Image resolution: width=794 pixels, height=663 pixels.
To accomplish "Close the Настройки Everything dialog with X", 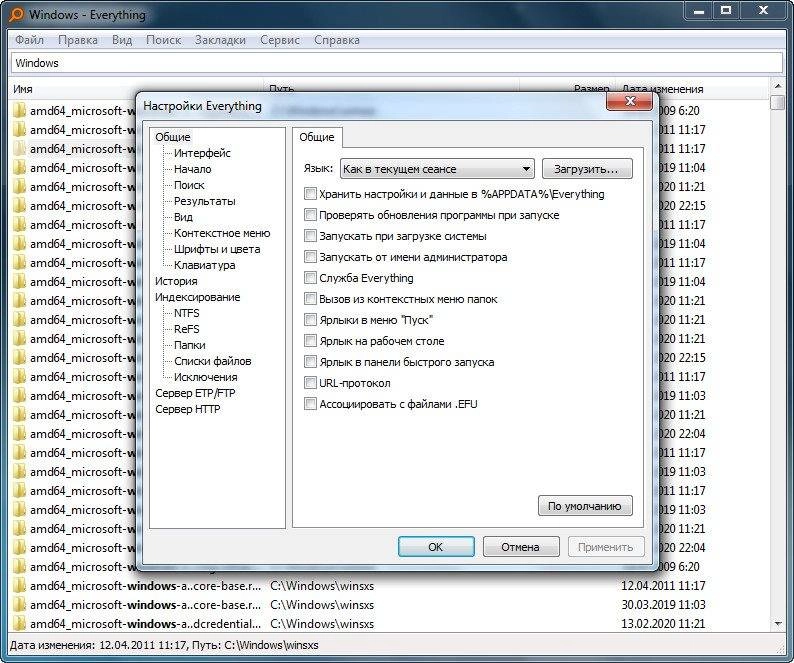I will (629, 101).
